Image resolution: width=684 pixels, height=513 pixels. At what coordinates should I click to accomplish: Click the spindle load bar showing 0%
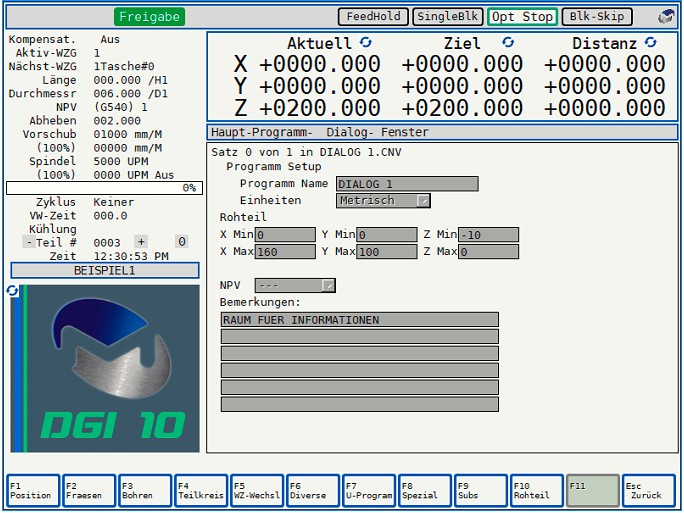click(x=104, y=188)
